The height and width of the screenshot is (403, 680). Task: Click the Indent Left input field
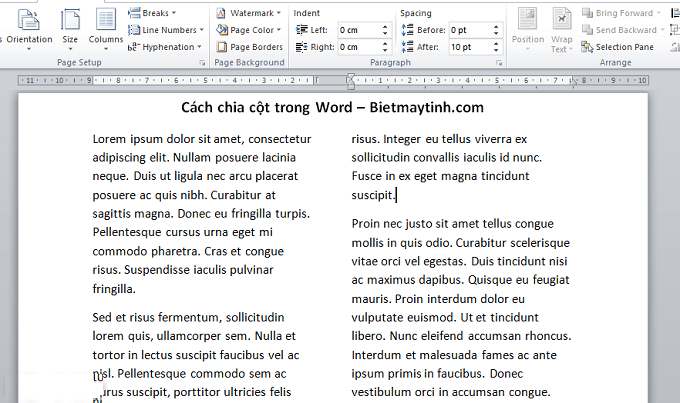[x=358, y=30]
